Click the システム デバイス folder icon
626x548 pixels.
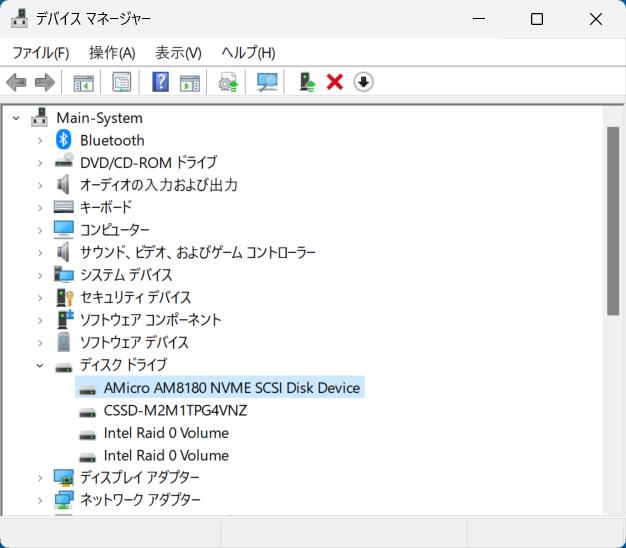pyautogui.click(x=64, y=274)
